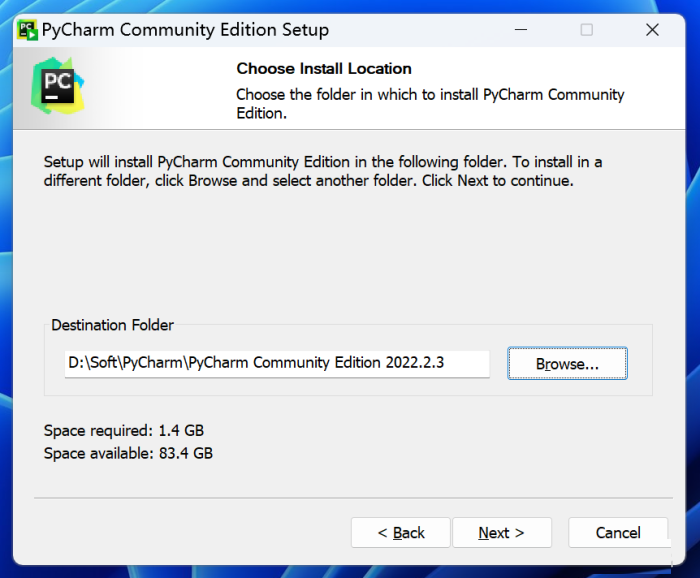700x578 pixels.
Task: Click the 'Choose Install Location' heading
Action: (324, 69)
